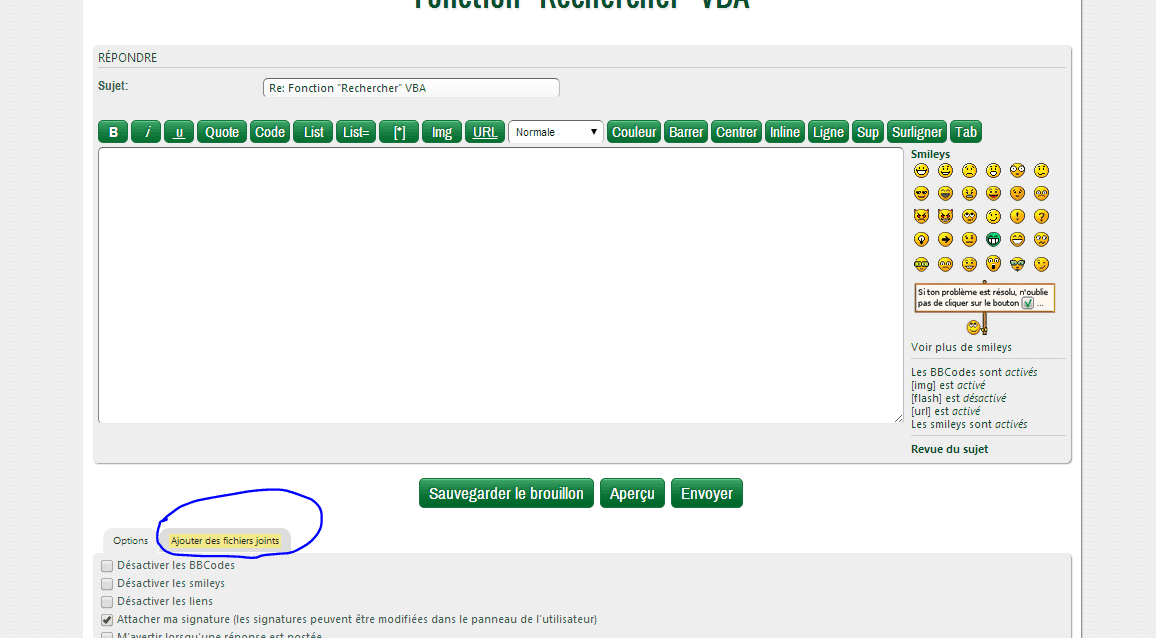Uncheck 'Attacher ma signature'
Screen dimensions: 1156x638
point(107,620)
